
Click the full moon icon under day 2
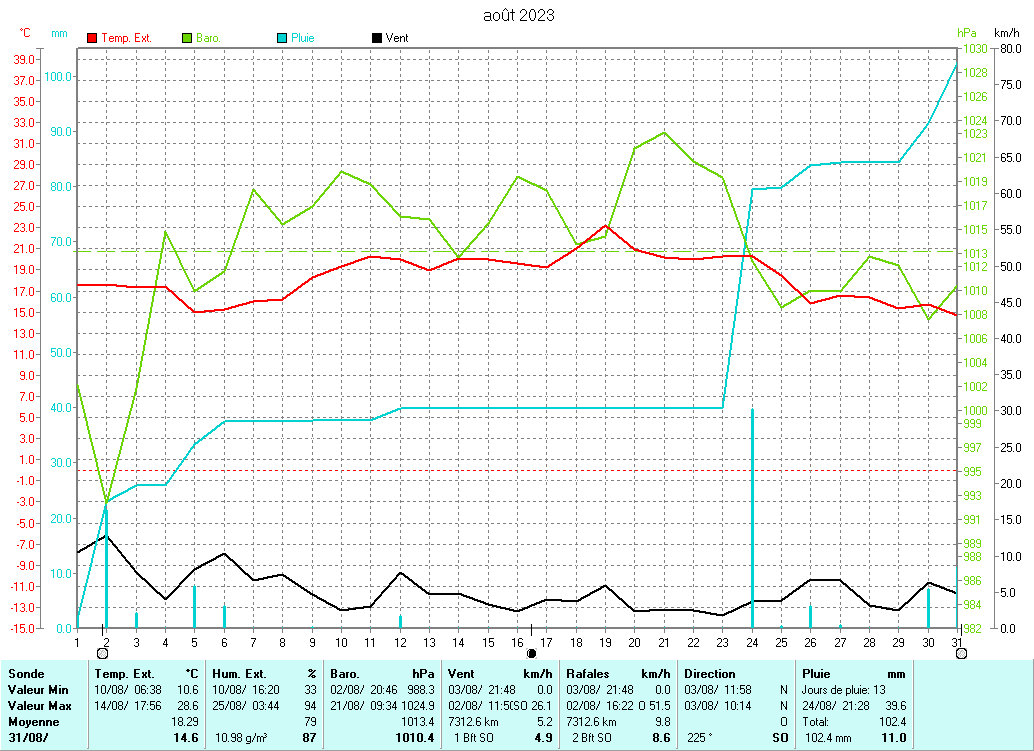pyautogui.click(x=102, y=653)
